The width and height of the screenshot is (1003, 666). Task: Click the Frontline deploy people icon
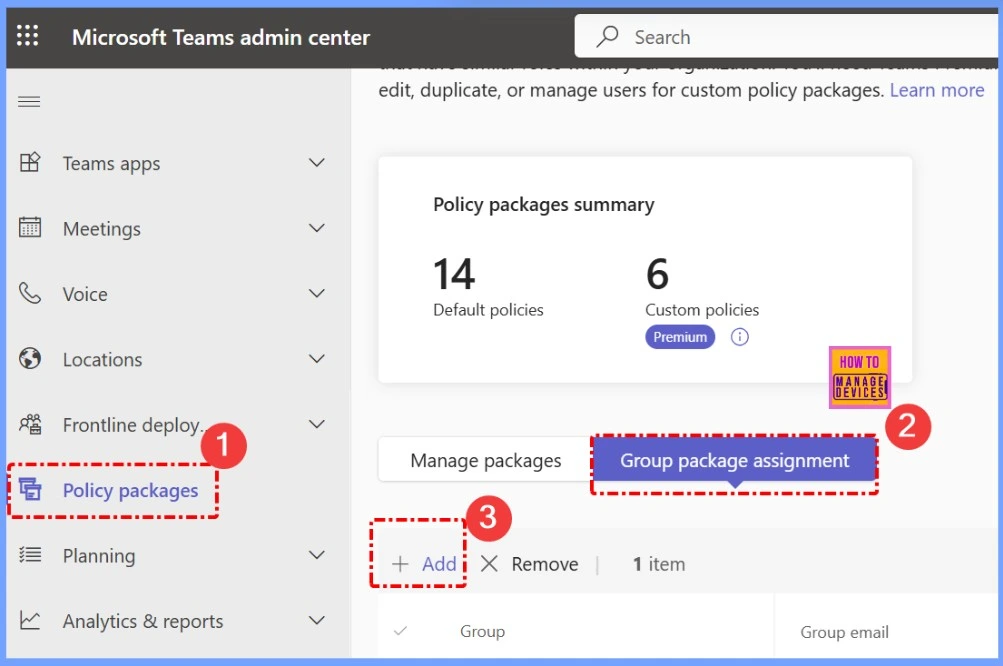[x=30, y=424]
